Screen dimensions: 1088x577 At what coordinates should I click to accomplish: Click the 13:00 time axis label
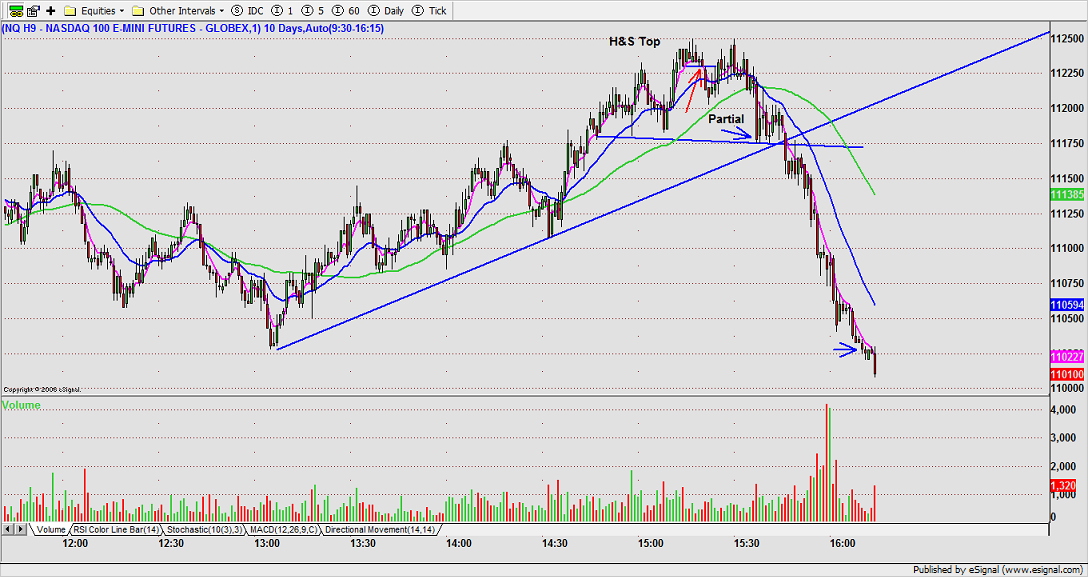(267, 543)
